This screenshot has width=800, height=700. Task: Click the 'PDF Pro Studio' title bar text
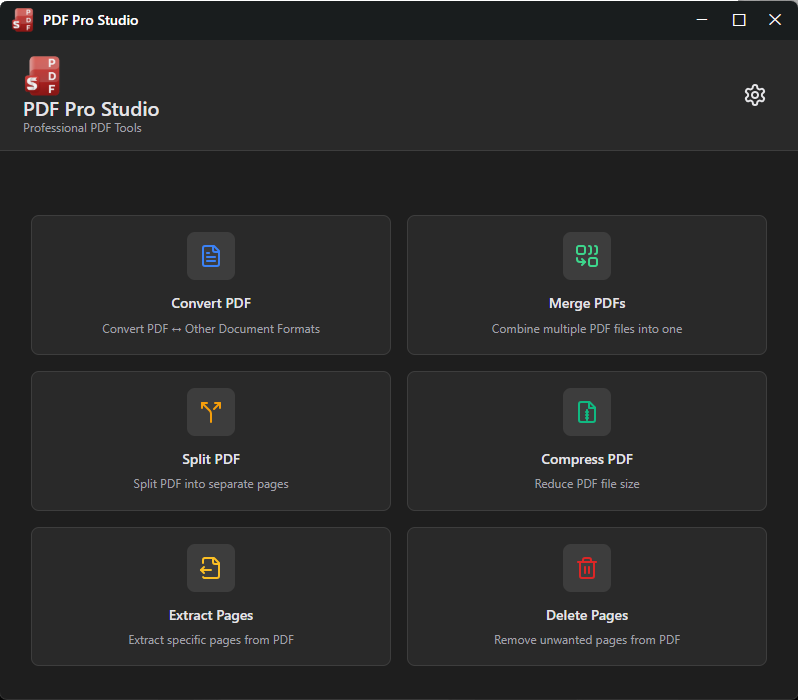[90, 20]
